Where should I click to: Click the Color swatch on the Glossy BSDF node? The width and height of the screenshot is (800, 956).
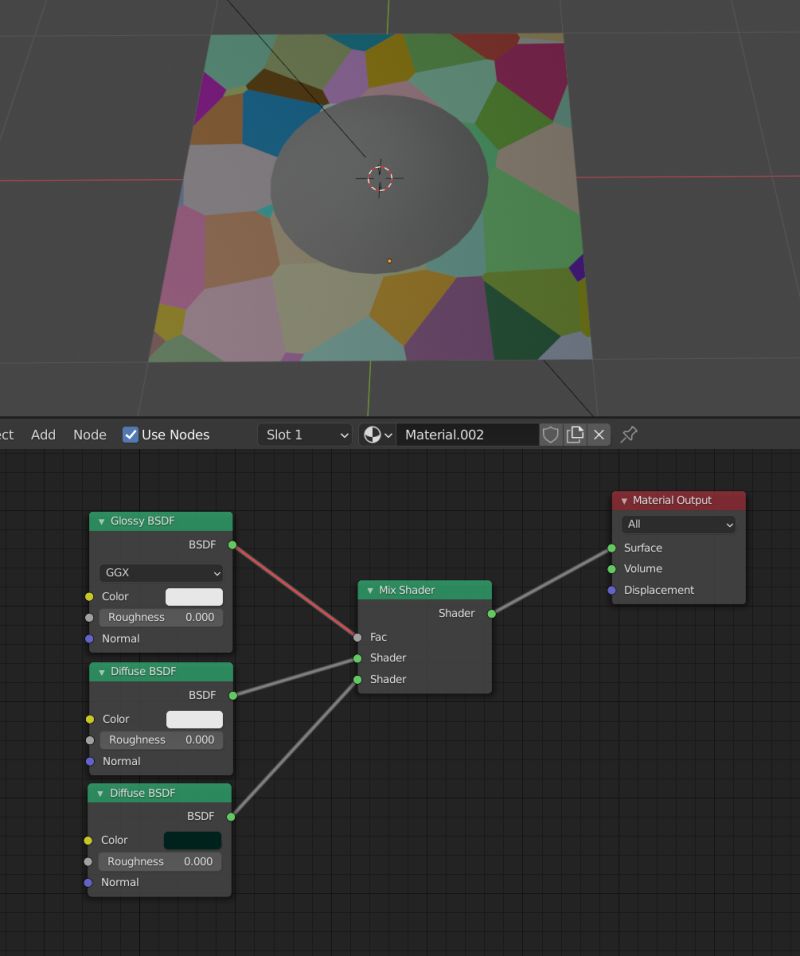click(193, 596)
